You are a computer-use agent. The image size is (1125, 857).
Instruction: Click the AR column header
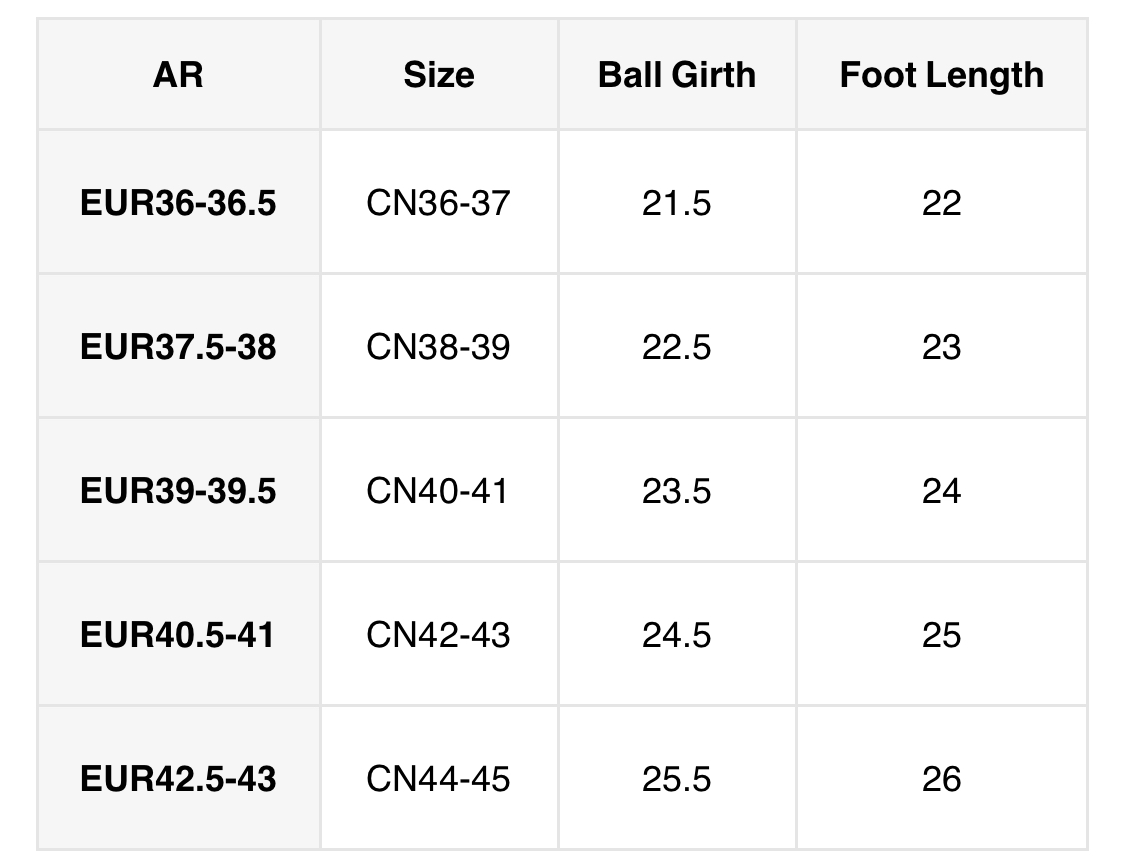tap(178, 75)
